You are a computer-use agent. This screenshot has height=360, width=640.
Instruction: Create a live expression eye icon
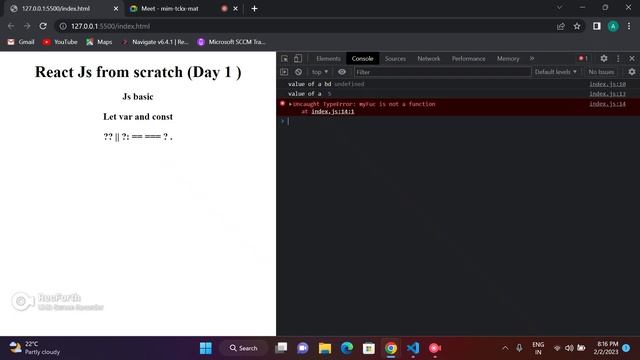pyautogui.click(x=342, y=72)
